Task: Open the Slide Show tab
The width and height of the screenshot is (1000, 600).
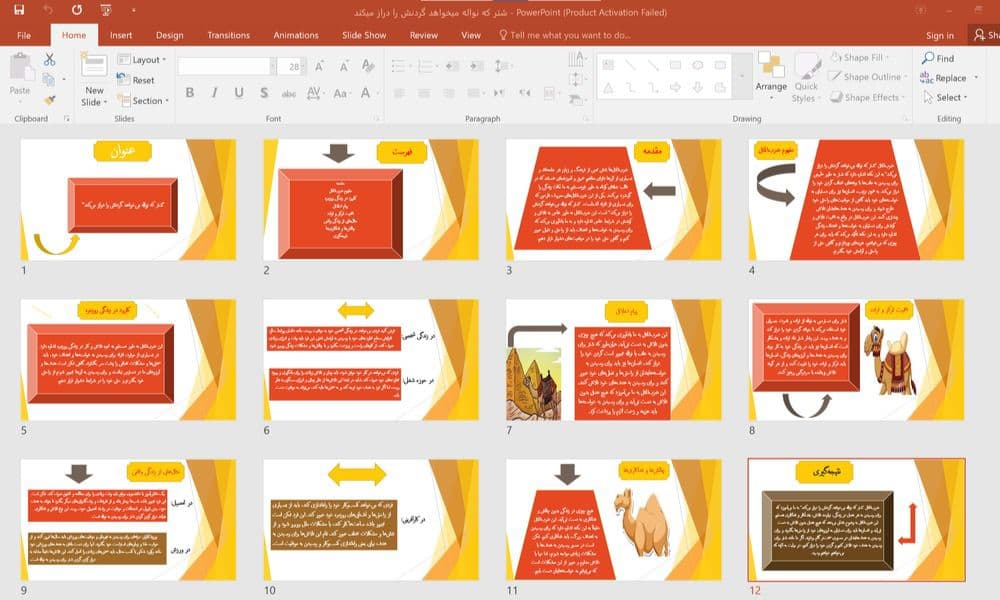Action: (364, 35)
